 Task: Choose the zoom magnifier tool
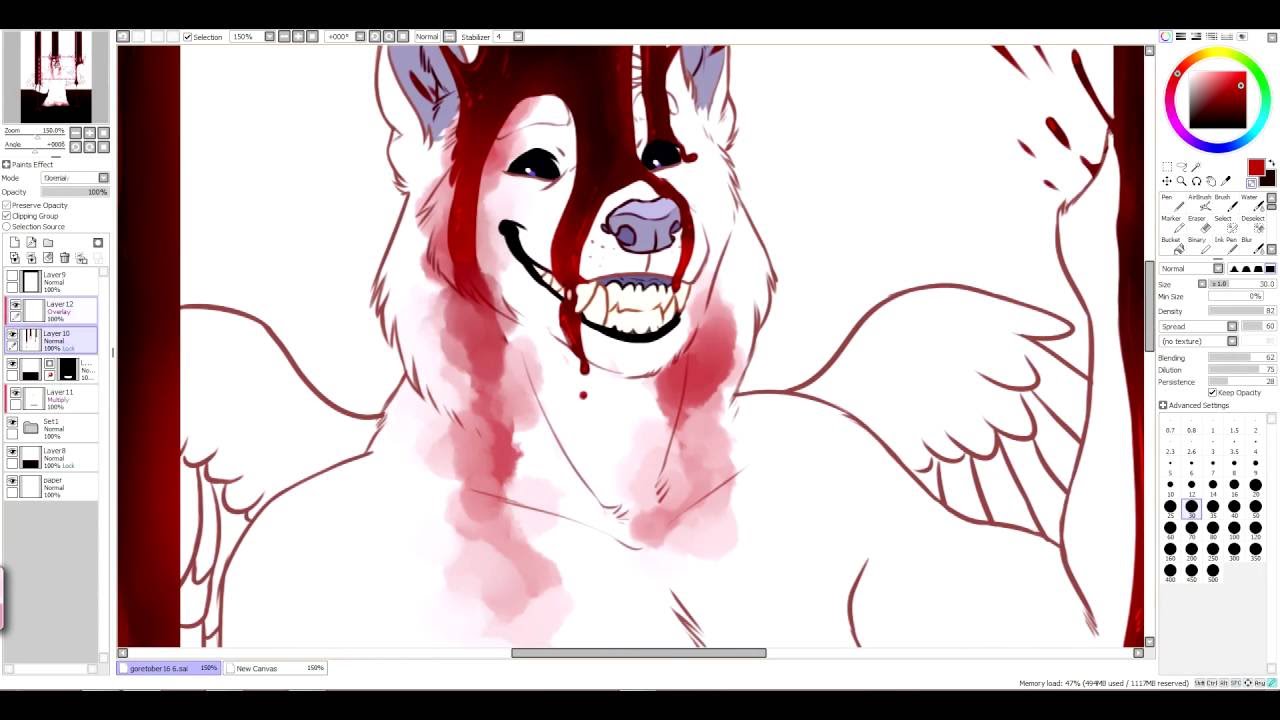1181,181
